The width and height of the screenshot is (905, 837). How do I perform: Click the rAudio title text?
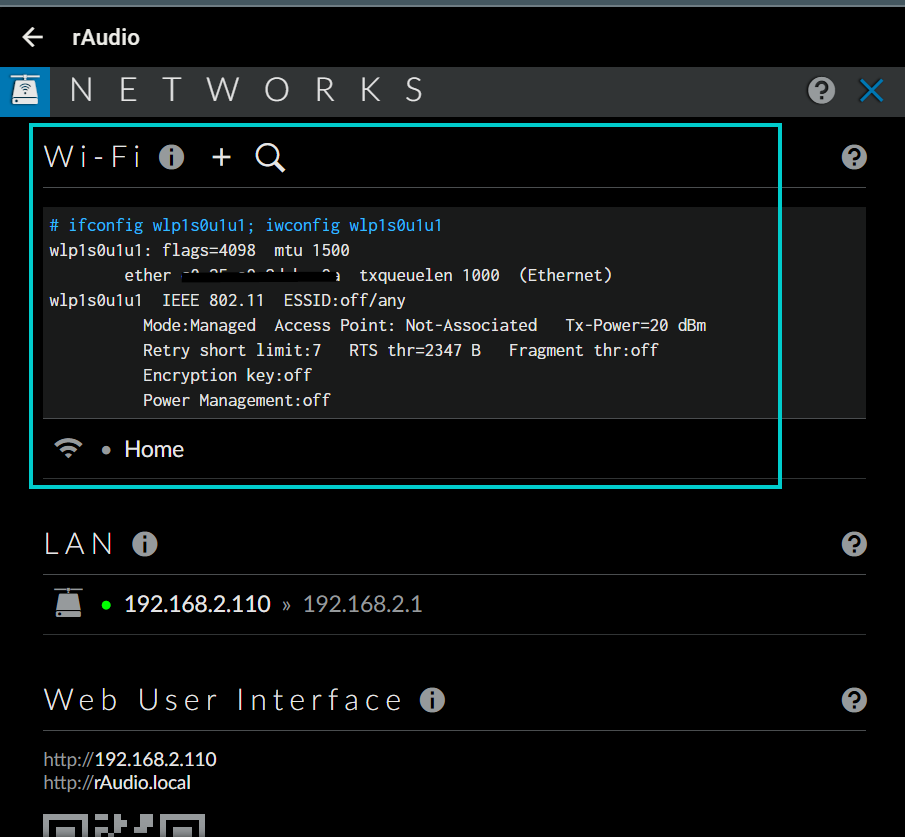click(x=106, y=38)
